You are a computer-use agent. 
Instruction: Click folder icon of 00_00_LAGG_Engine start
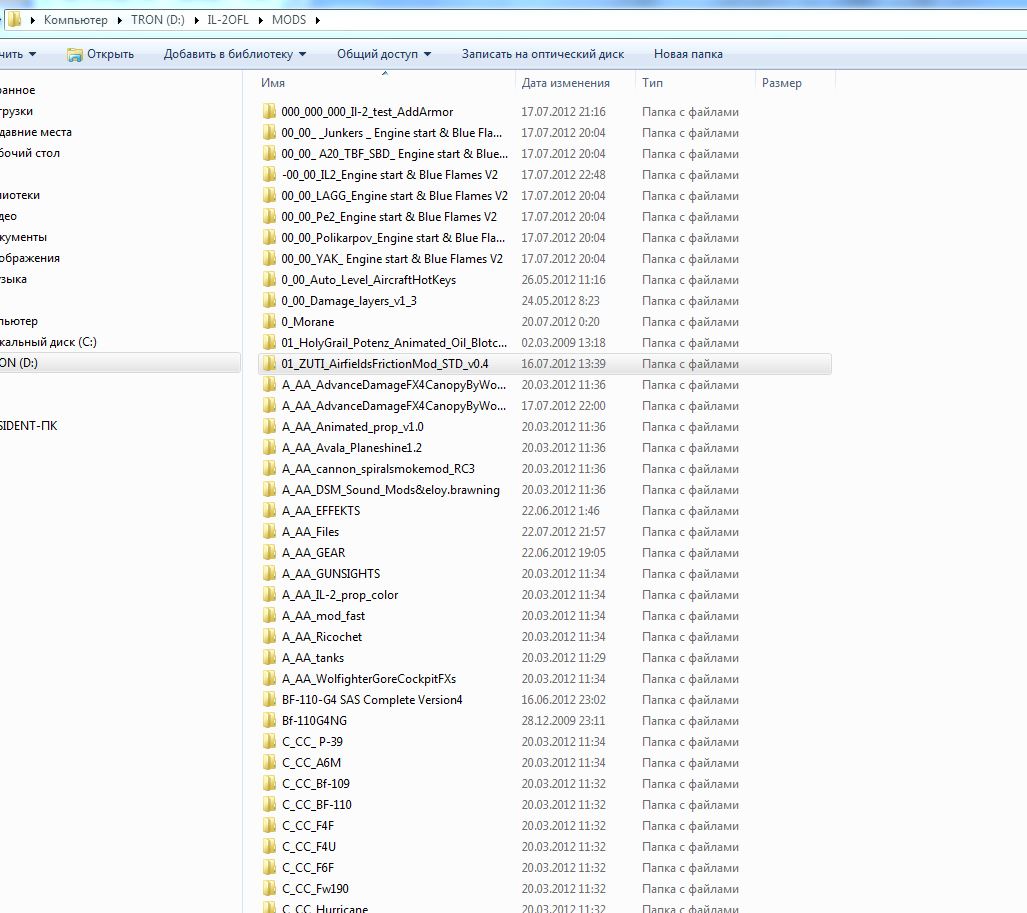(x=269, y=196)
